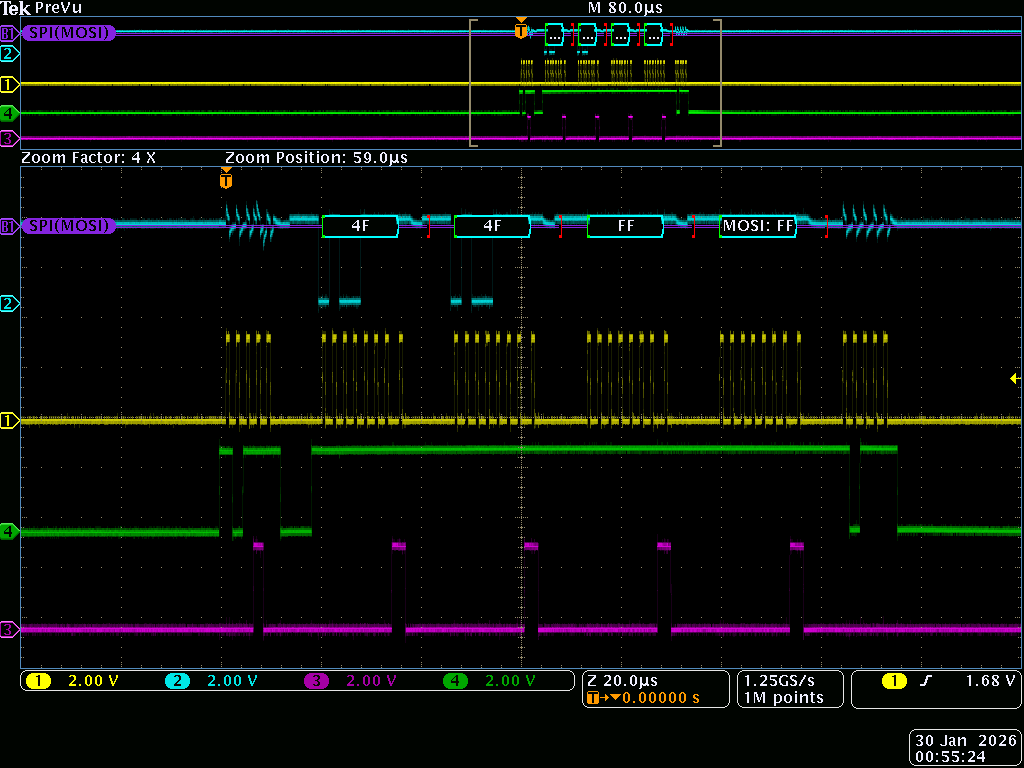Click the decoded "MOSI: FF" packet
This screenshot has height=768, width=1024.
758,227
